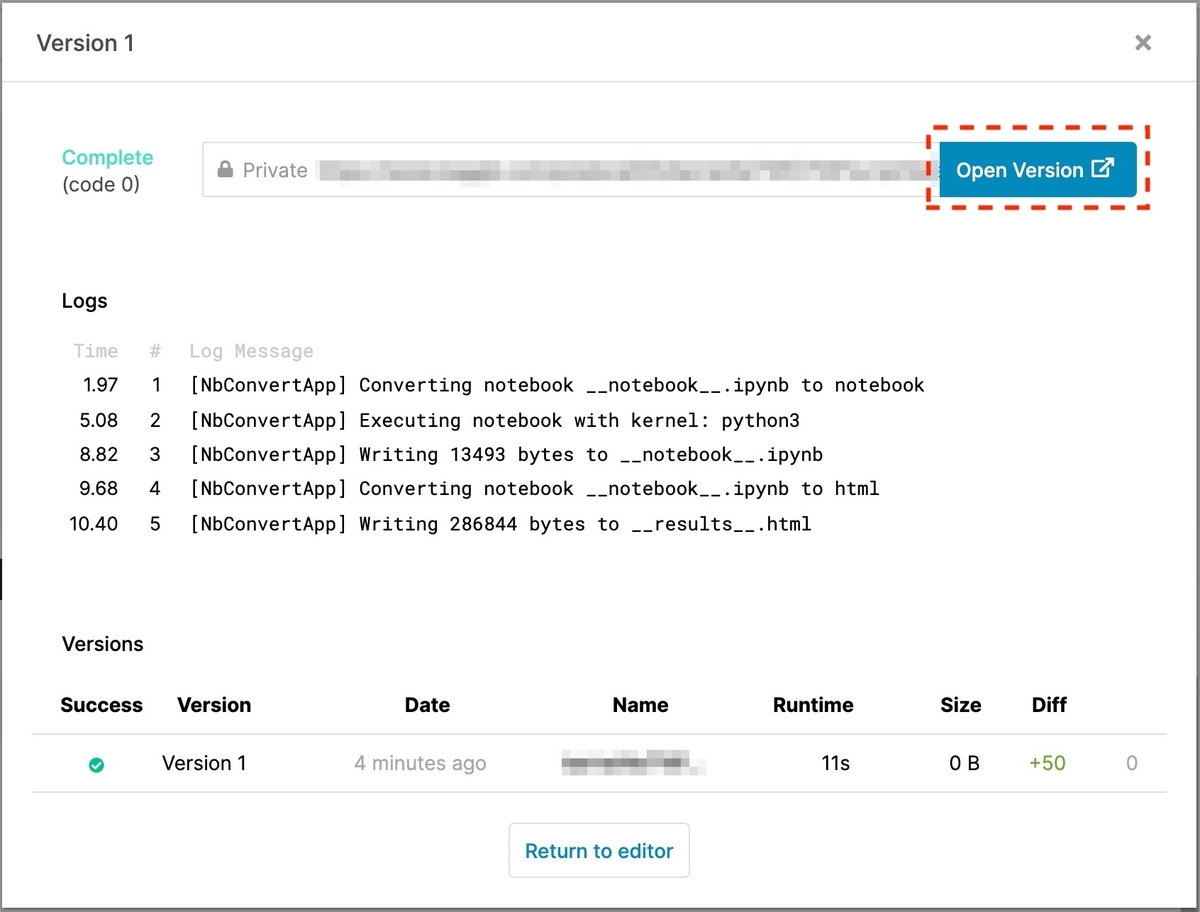Click the +50 diff value
Viewport: 1200px width, 912px height.
pos(1047,763)
